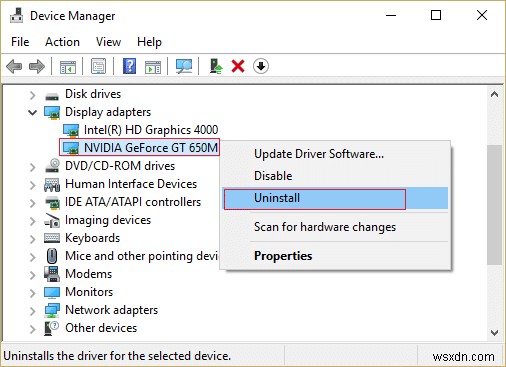The image size is (506, 367).
Task: Choose Update Driver Software from context menu
Action: pyautogui.click(x=336, y=154)
